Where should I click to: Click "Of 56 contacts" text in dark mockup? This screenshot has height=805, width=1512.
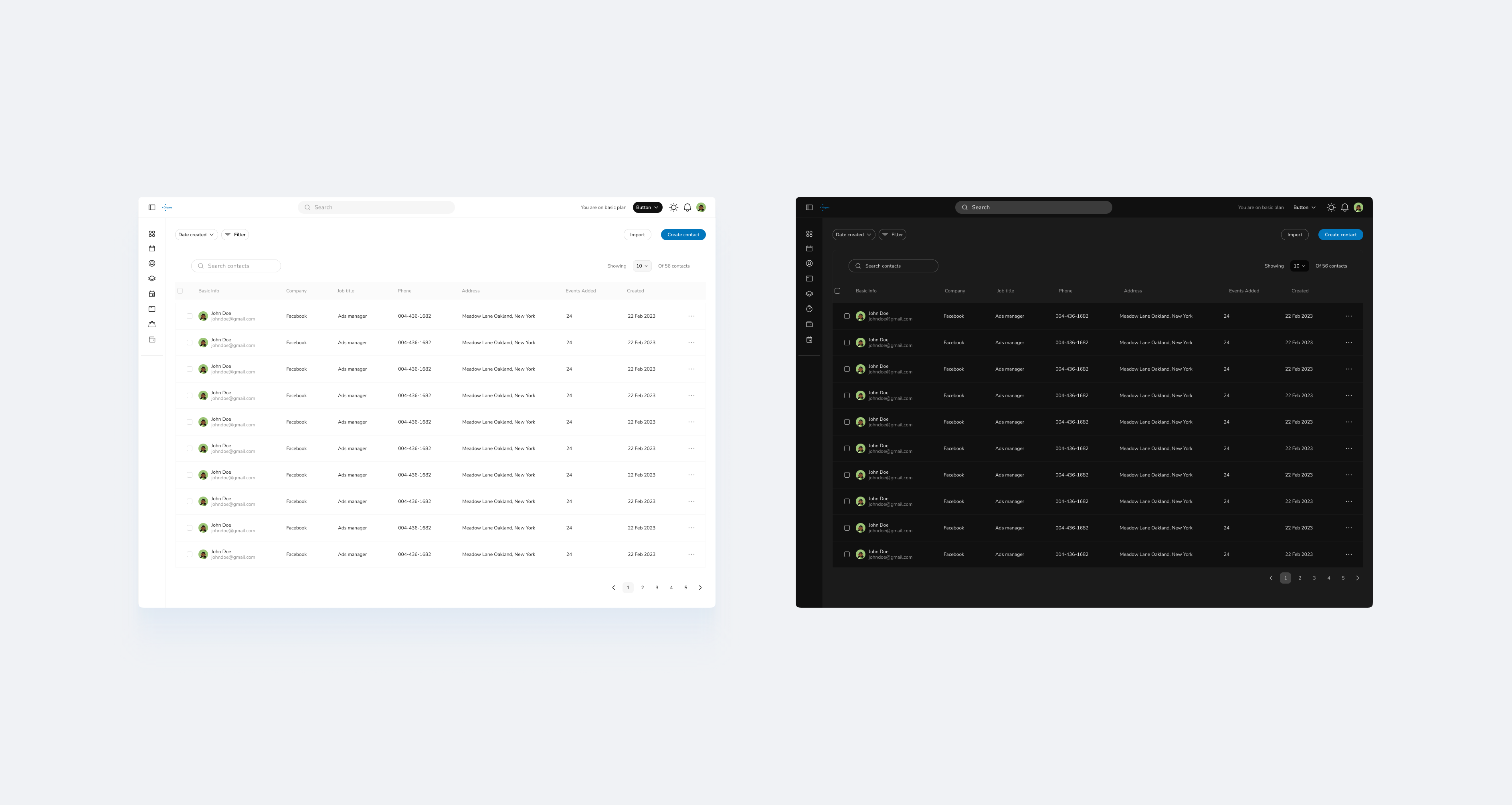(x=1331, y=266)
